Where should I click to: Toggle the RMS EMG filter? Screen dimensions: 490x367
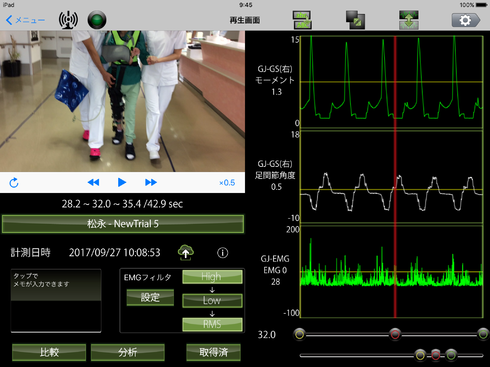[212, 324]
